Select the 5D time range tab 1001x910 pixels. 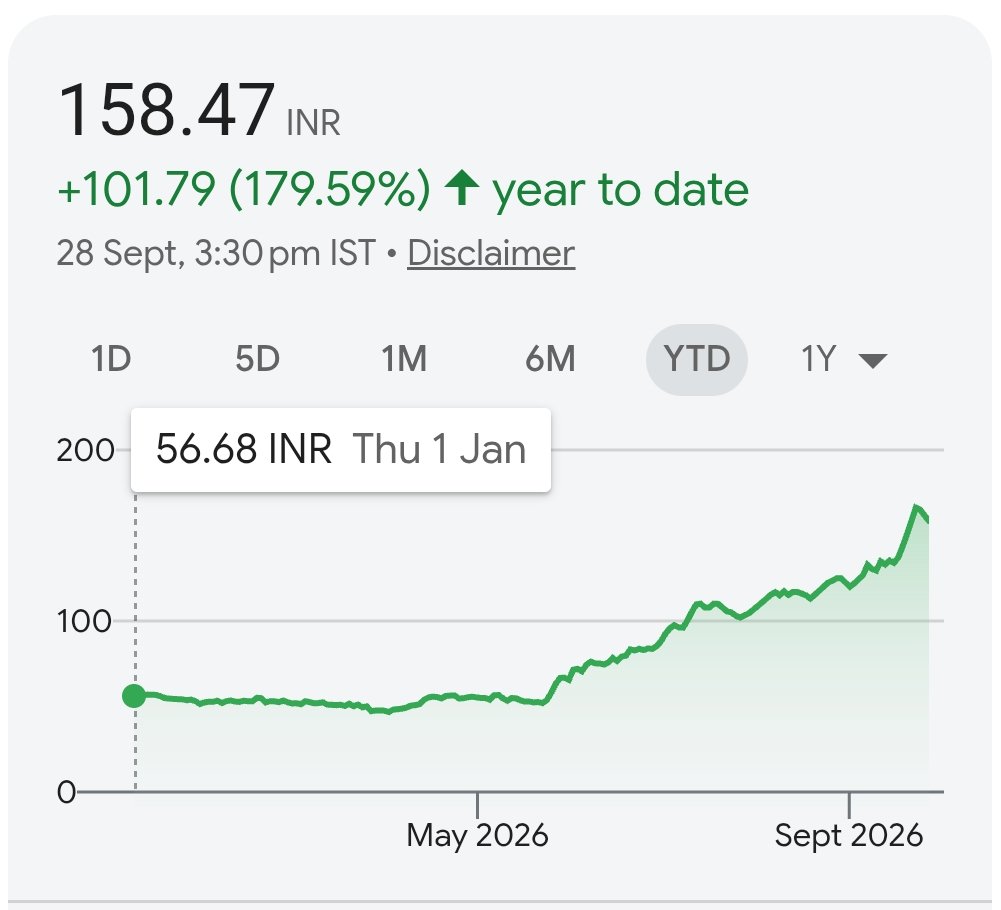click(x=257, y=359)
